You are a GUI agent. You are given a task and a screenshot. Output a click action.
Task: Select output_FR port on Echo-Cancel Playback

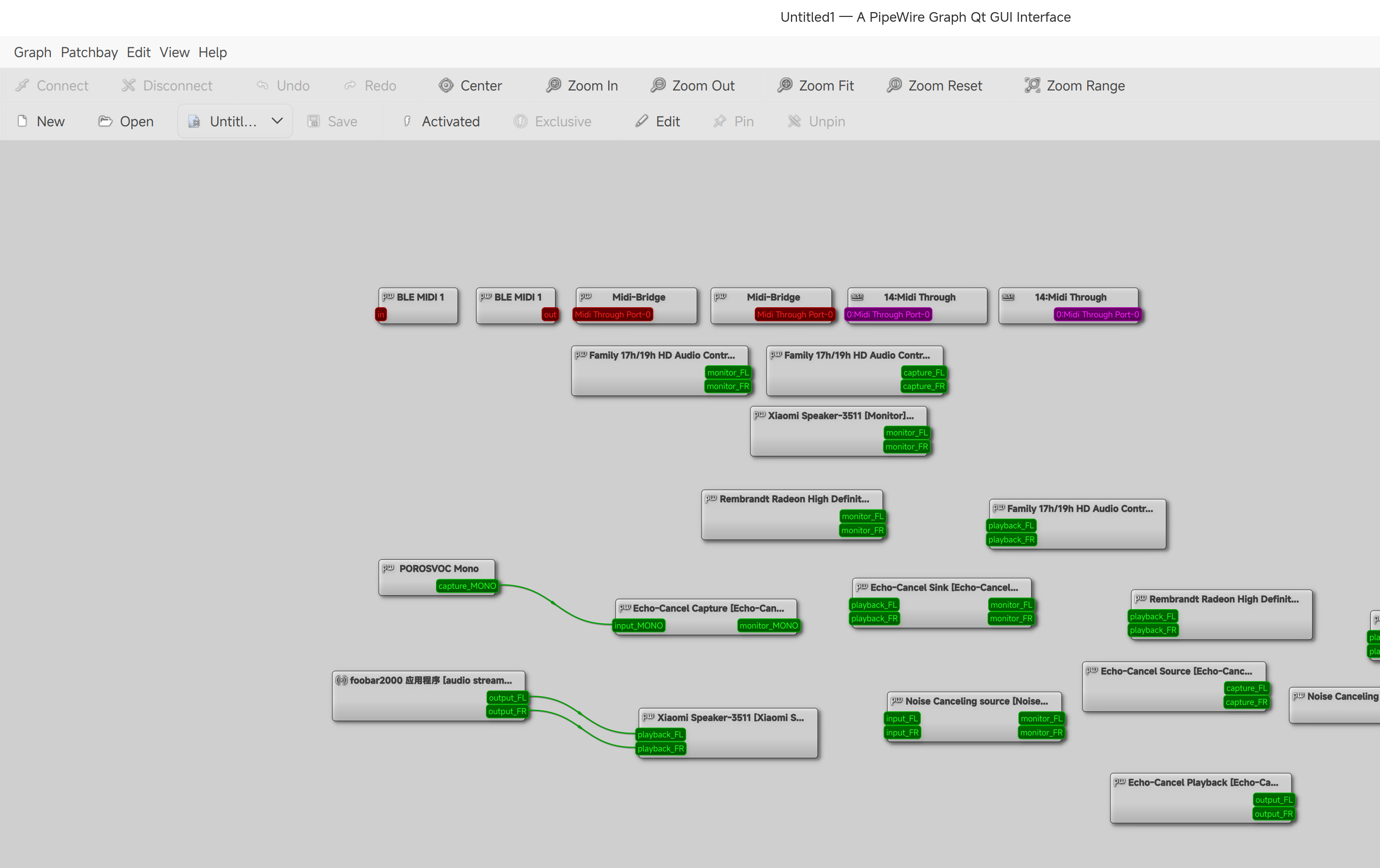(x=1274, y=814)
